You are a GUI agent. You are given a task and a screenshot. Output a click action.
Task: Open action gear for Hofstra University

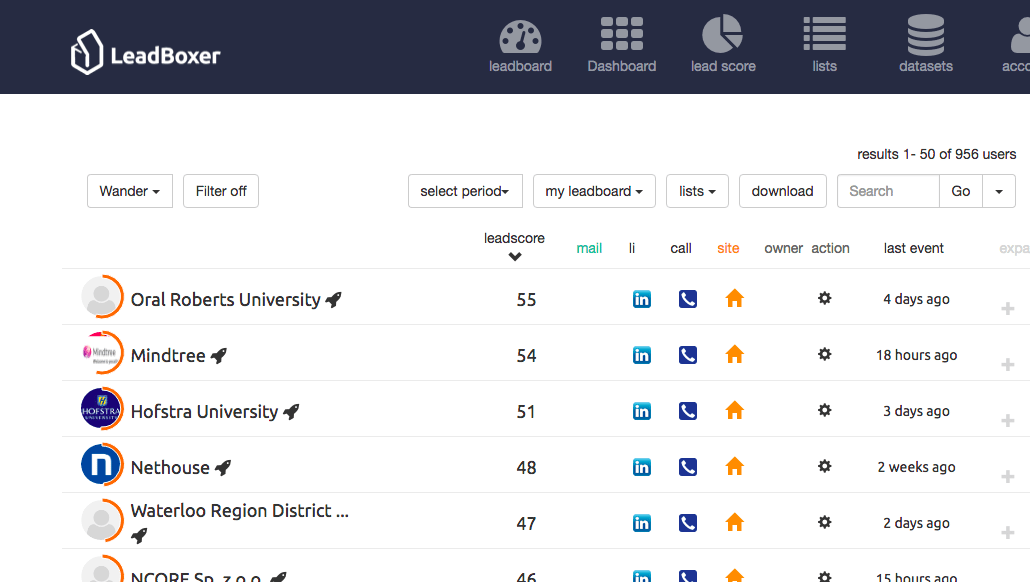click(824, 410)
